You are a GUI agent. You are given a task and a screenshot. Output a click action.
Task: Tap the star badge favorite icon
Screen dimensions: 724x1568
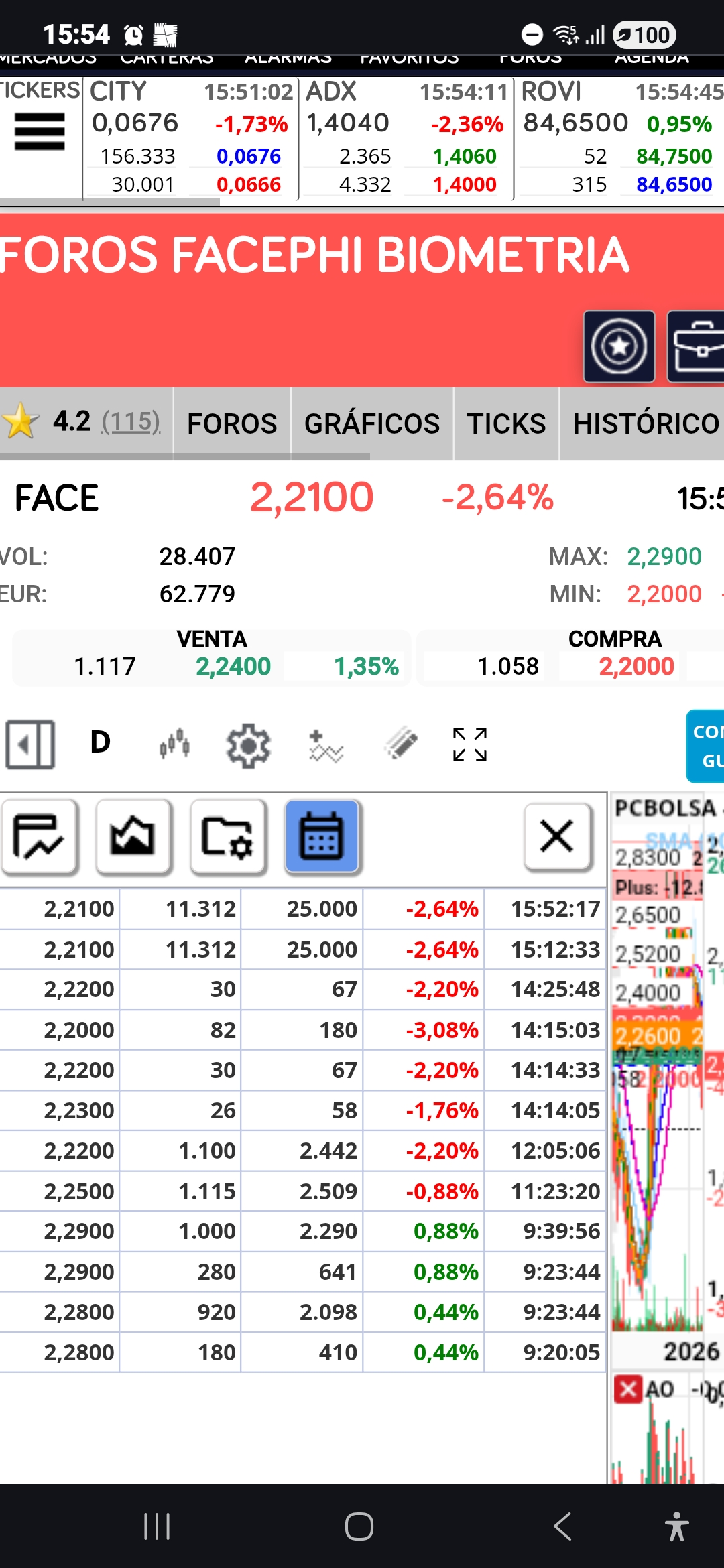click(618, 346)
